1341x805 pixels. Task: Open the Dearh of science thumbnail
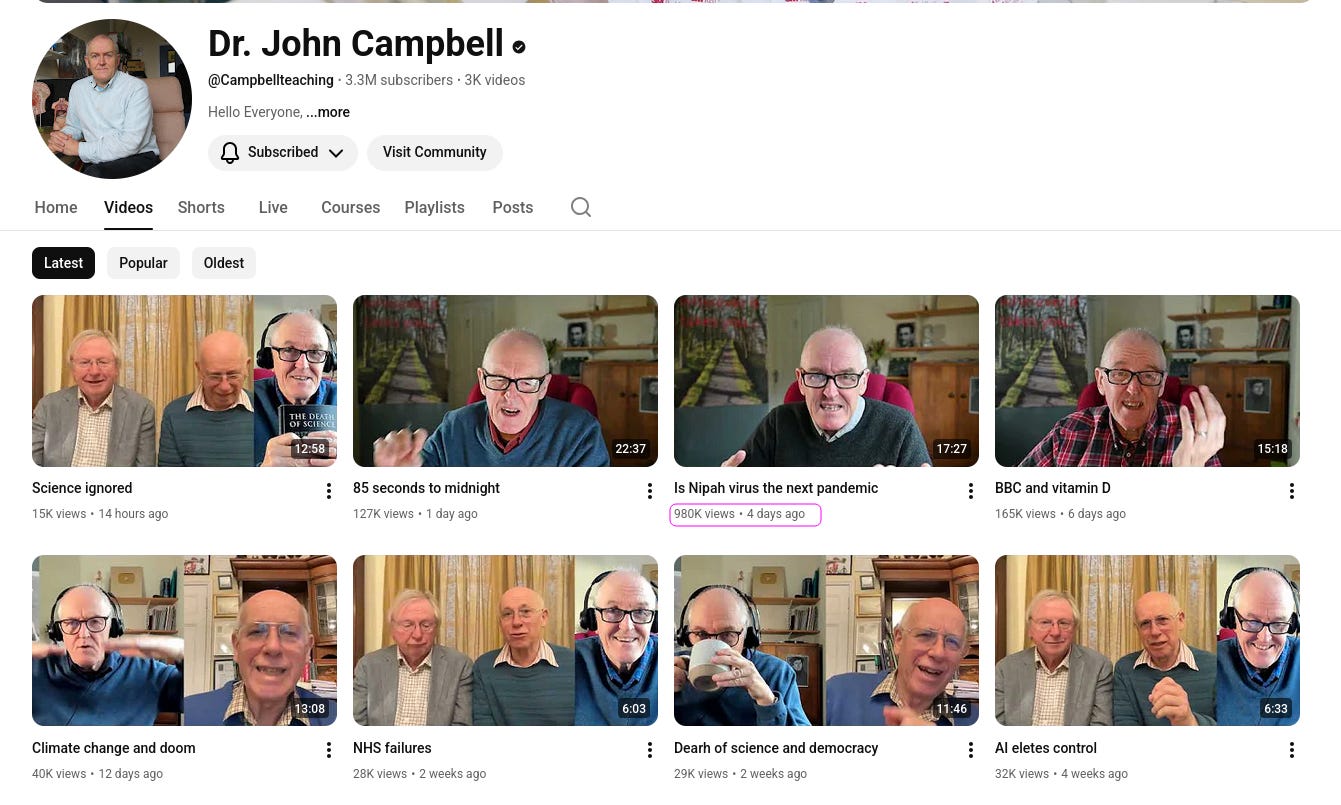pos(826,640)
